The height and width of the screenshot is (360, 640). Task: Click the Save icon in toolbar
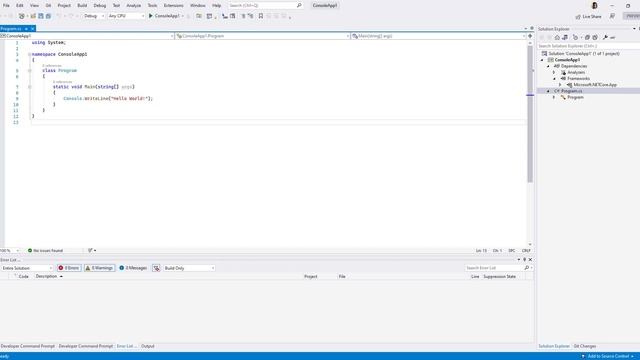pos(41,16)
